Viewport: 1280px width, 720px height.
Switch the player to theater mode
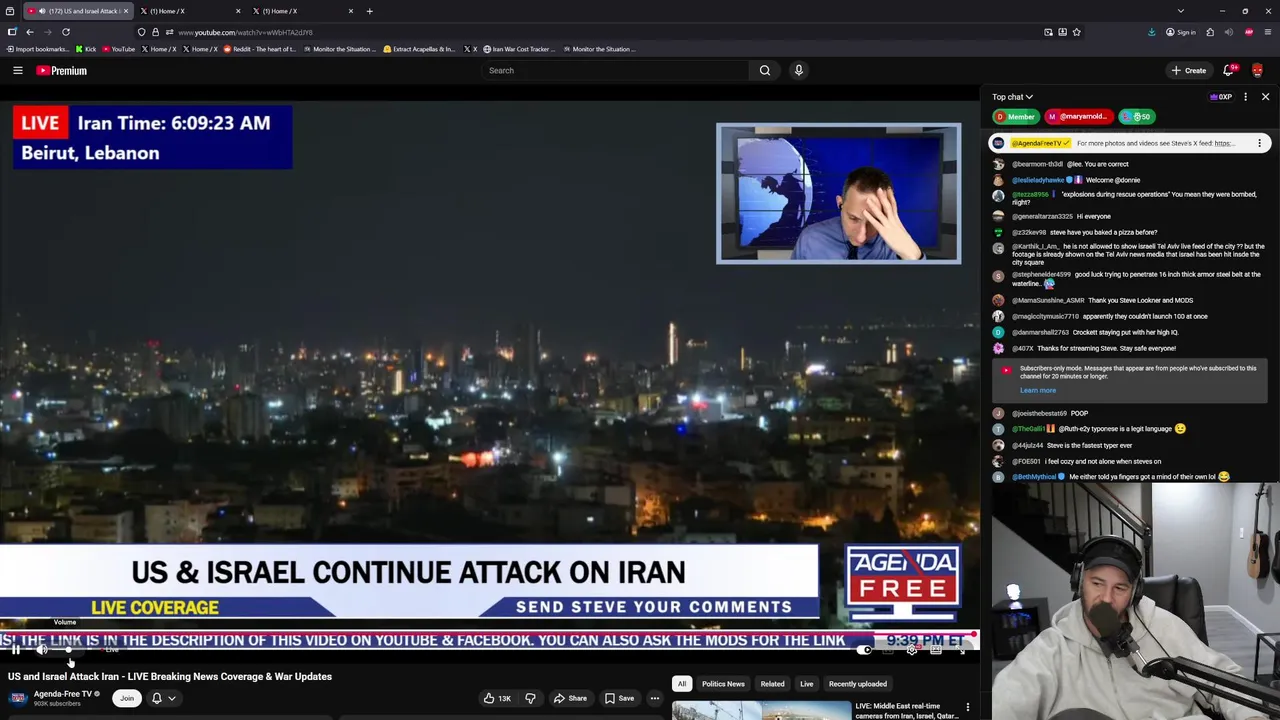936,650
